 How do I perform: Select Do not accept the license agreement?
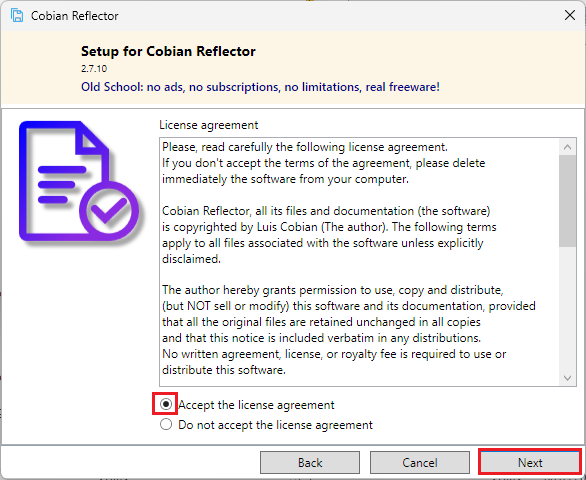point(166,424)
